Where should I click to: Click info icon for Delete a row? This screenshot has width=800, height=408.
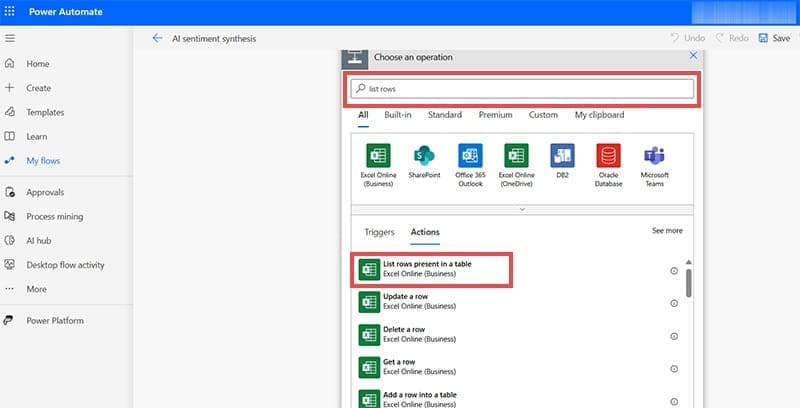click(674, 336)
